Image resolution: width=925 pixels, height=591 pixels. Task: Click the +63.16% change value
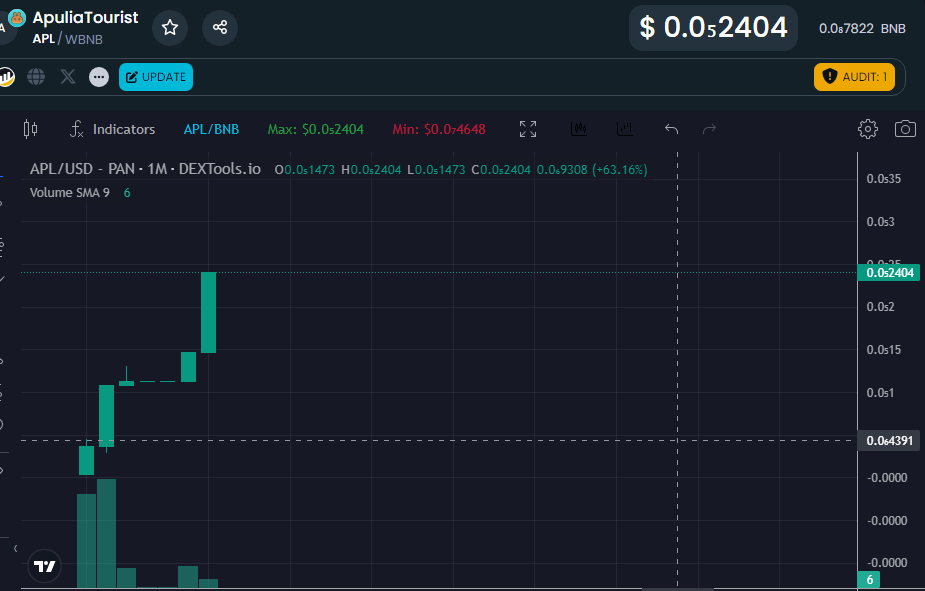coord(620,170)
